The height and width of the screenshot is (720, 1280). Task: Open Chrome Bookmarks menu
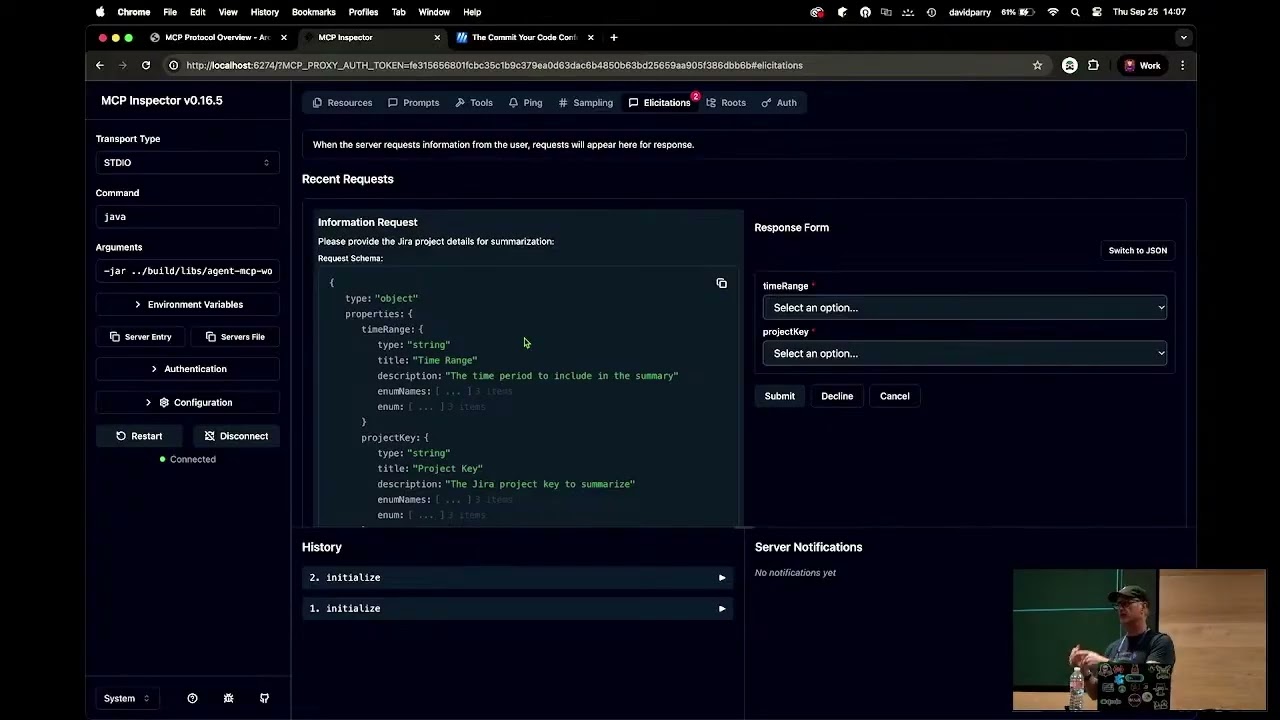(313, 12)
